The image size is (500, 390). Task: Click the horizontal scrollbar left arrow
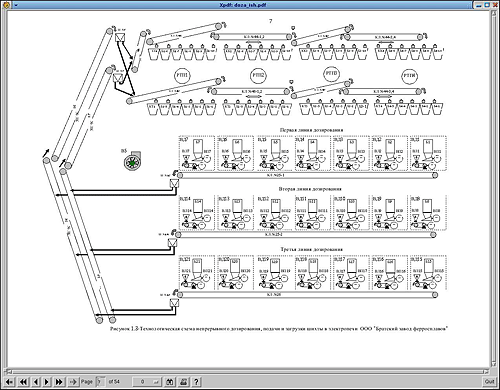pos(6,371)
